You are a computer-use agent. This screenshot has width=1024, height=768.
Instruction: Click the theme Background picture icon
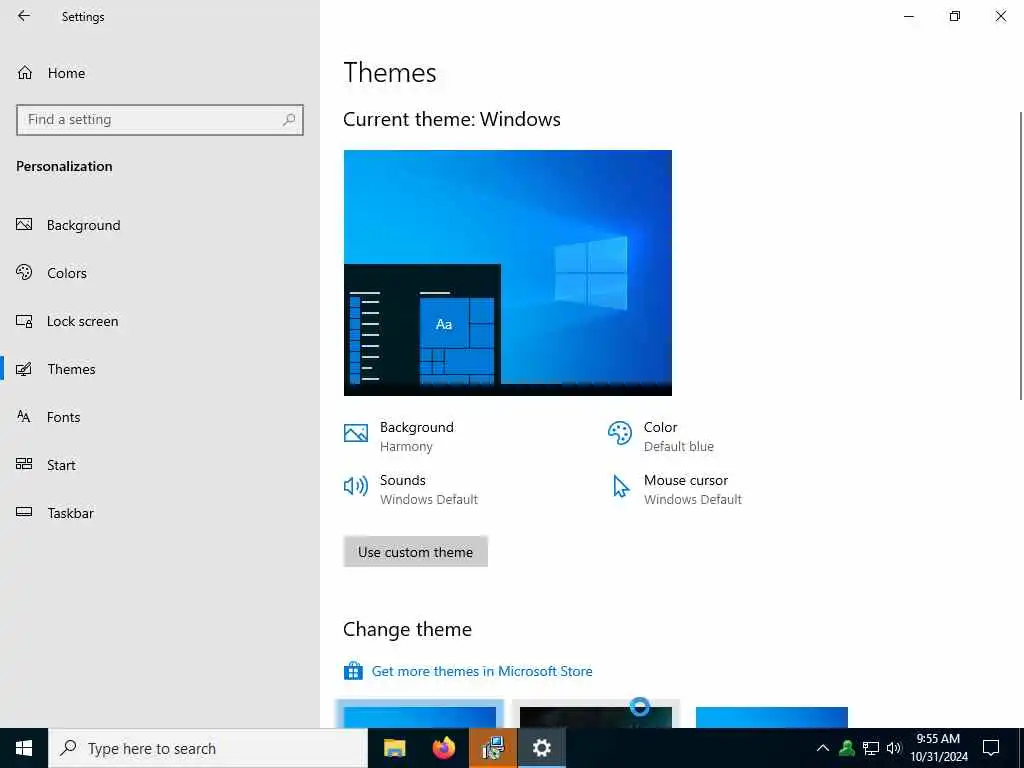(356, 433)
